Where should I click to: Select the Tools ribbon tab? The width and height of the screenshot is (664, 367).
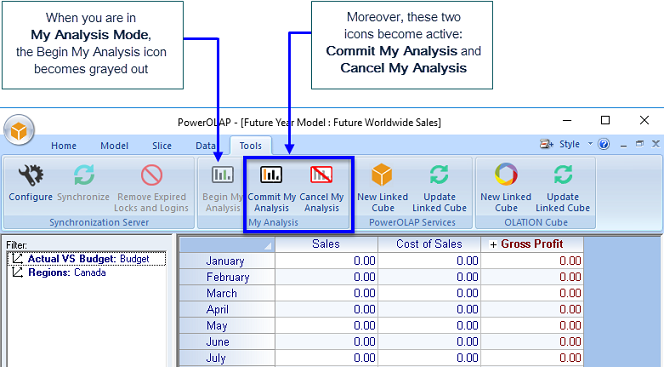pos(250,146)
